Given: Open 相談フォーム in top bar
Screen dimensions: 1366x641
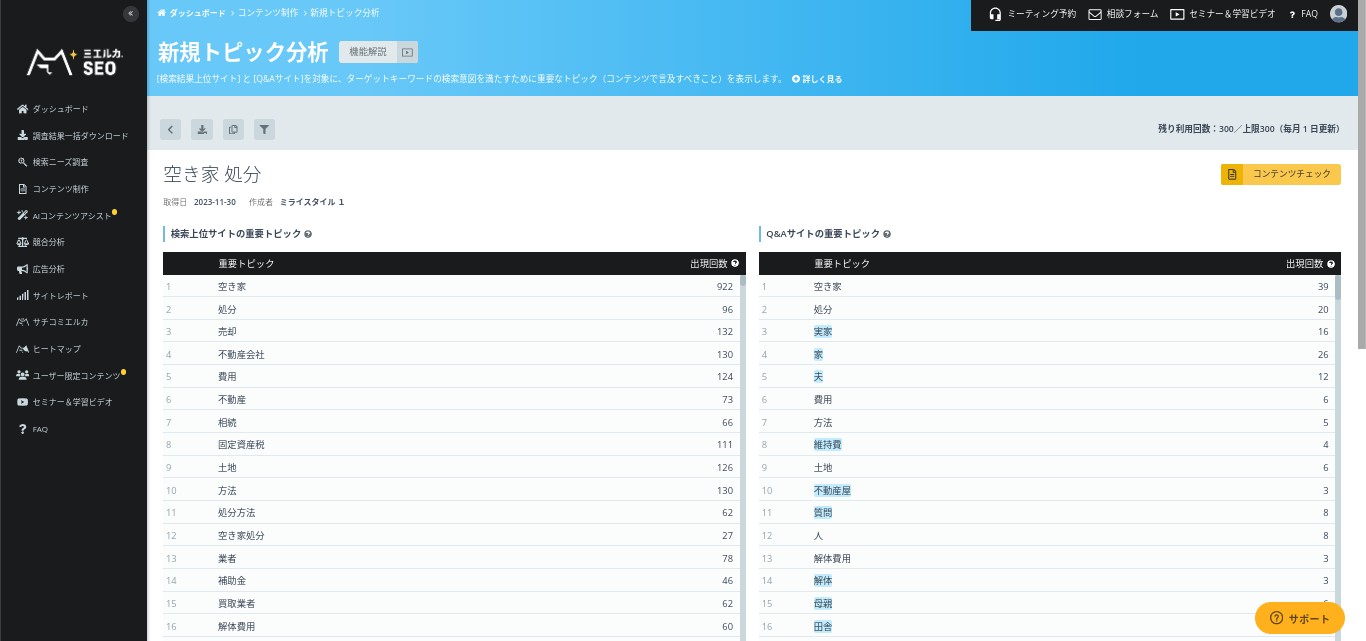Looking at the screenshot, I should click(1123, 15).
